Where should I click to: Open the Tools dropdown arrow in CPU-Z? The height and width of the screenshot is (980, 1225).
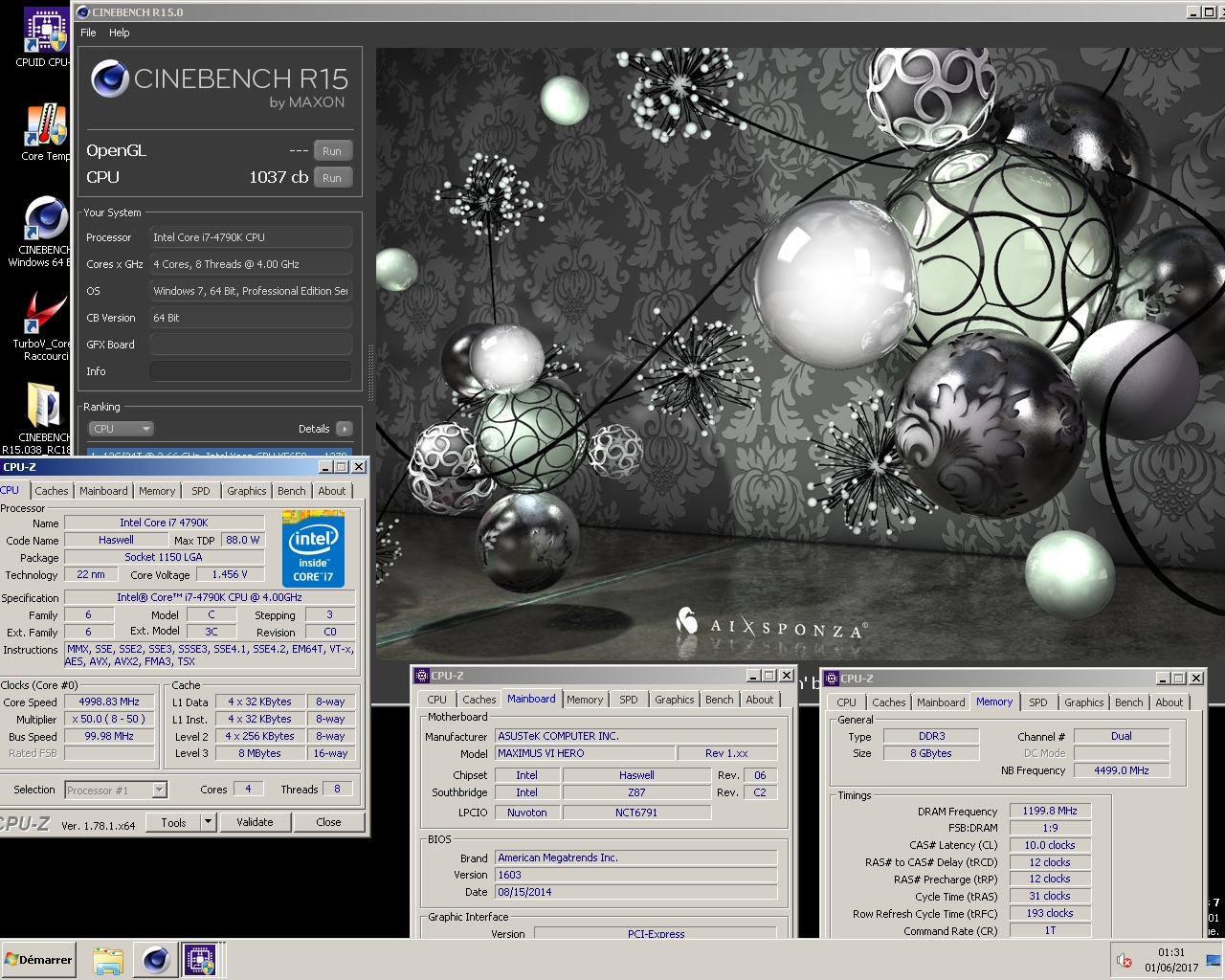(208, 822)
